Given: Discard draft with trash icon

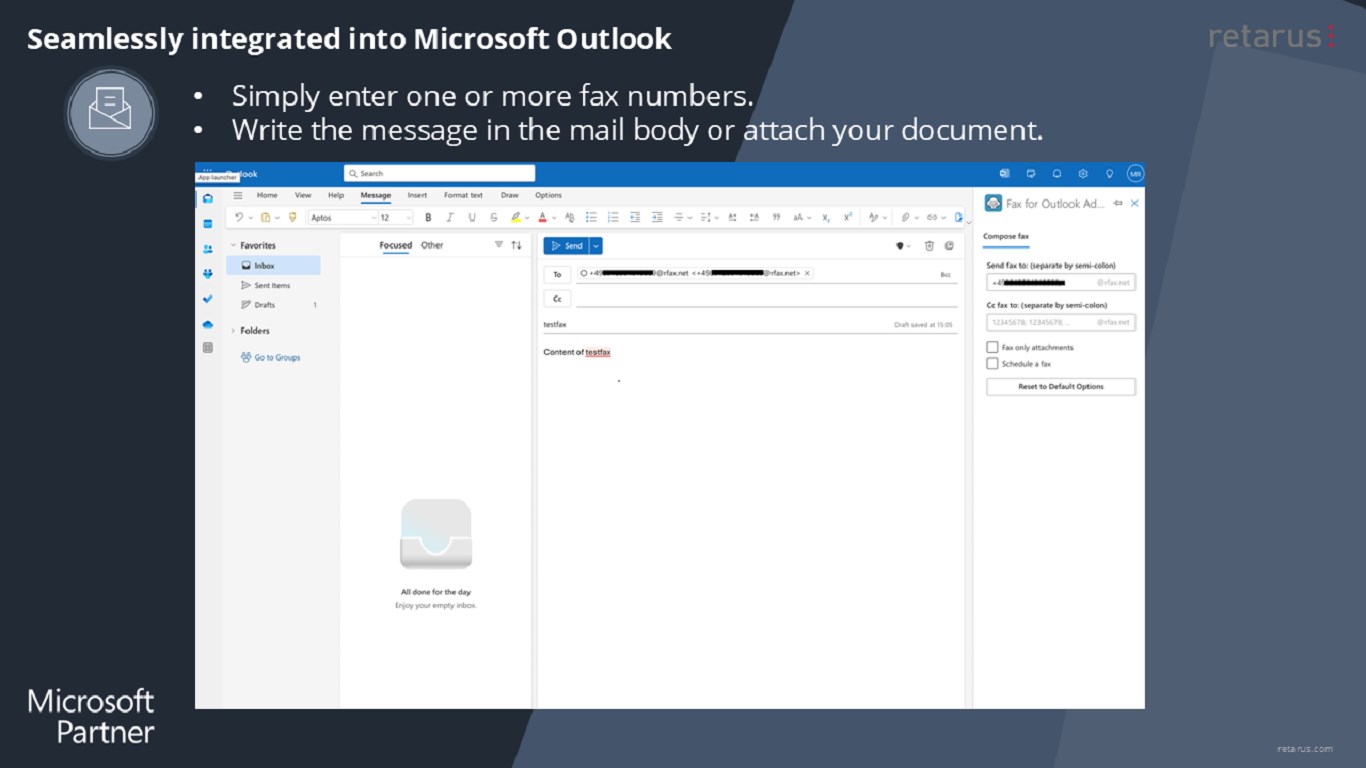Looking at the screenshot, I should pos(929,246).
